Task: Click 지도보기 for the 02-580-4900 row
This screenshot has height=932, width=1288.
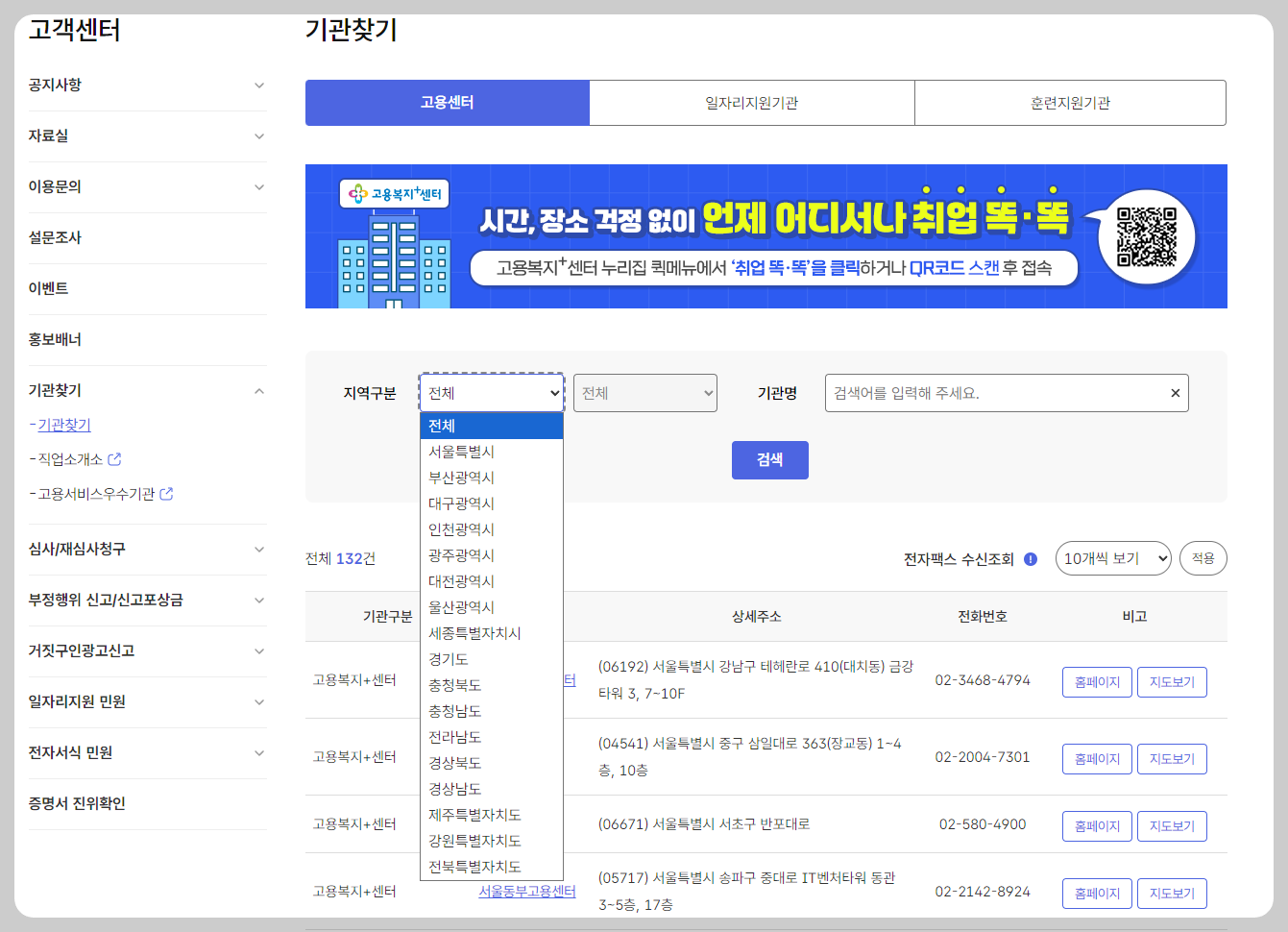Action: [x=1172, y=825]
